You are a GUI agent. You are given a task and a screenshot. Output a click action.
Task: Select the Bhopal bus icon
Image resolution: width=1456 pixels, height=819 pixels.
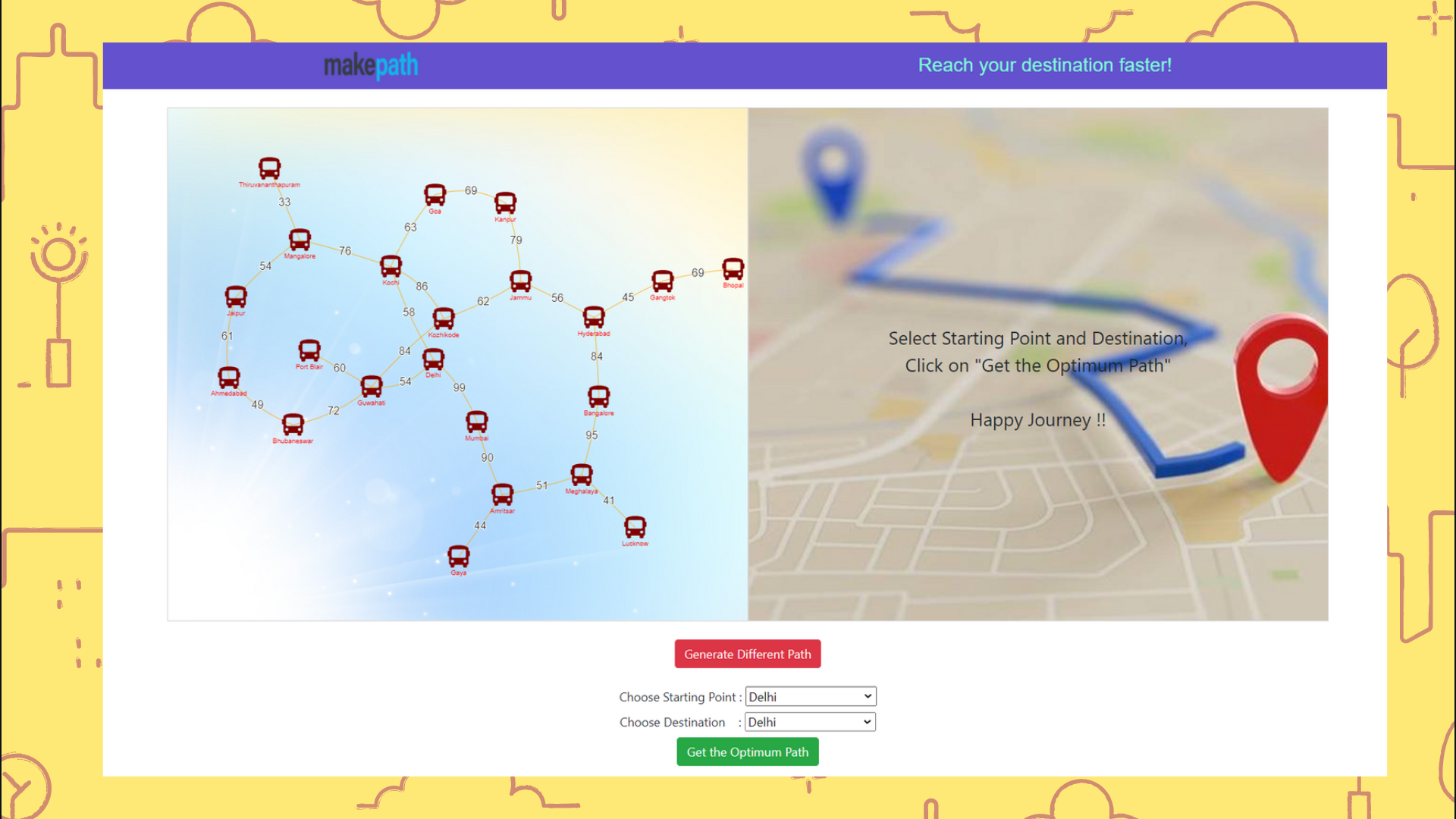(x=733, y=268)
